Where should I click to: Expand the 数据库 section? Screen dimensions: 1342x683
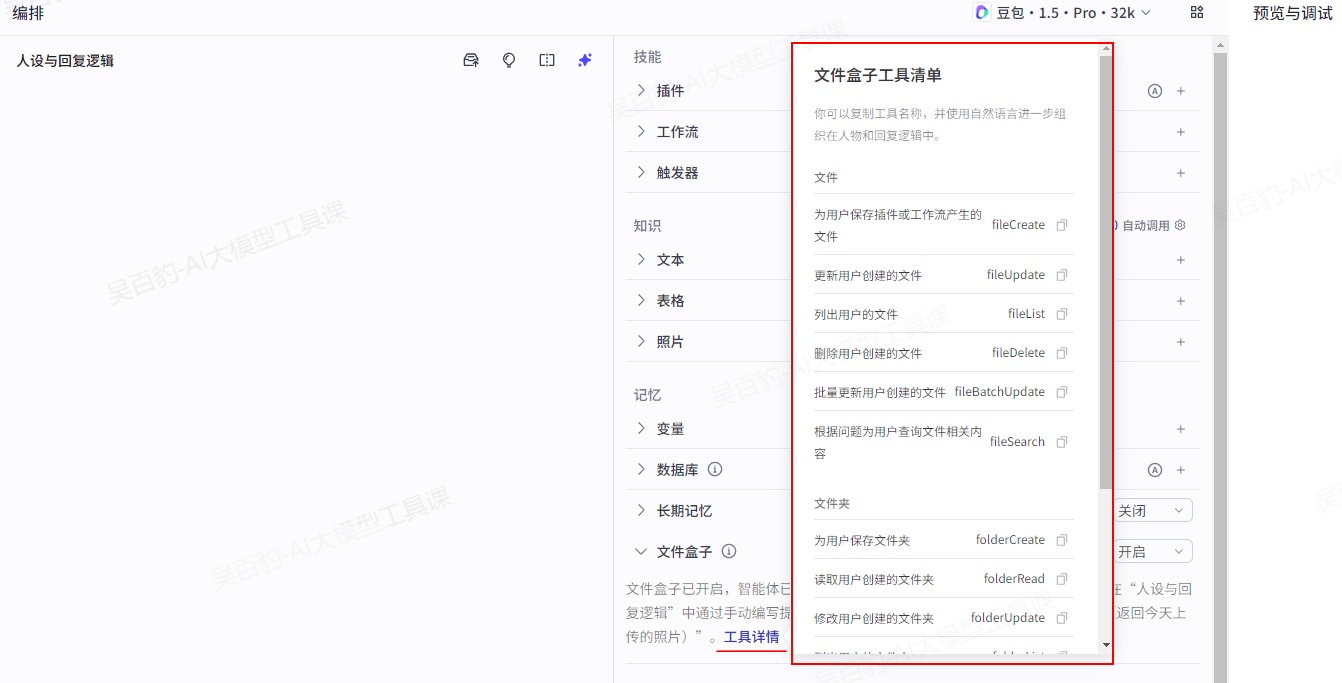[x=641, y=469]
